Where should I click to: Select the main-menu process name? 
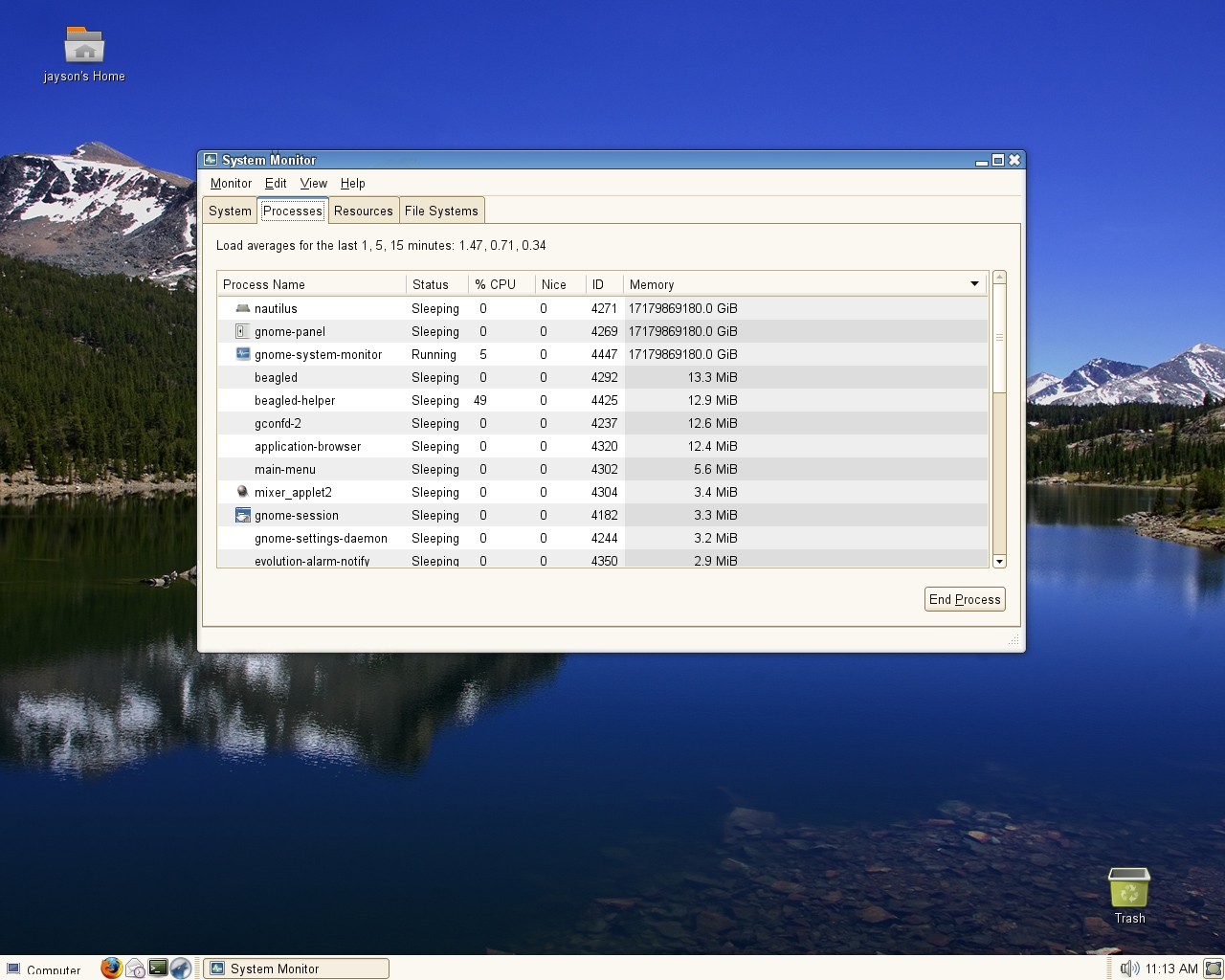click(x=285, y=469)
